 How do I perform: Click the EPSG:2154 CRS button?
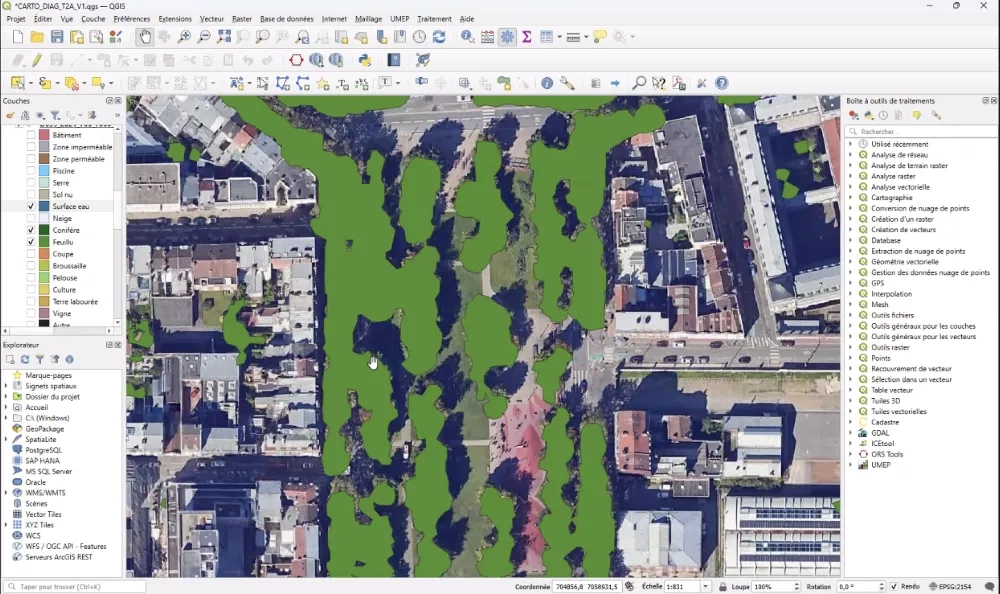pyautogui.click(x=950, y=586)
